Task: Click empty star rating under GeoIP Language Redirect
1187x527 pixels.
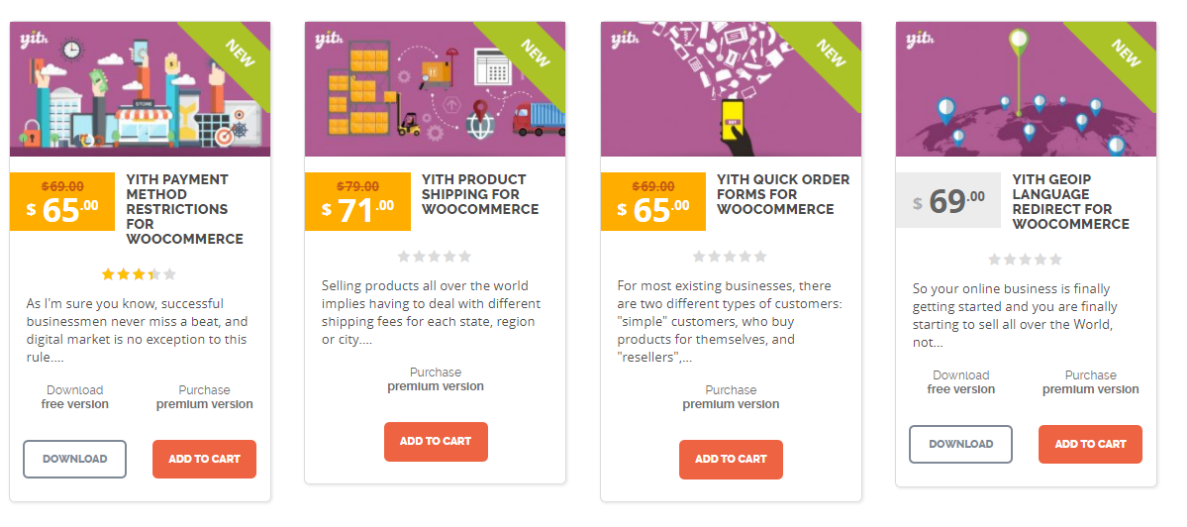Action: click(x=1025, y=260)
